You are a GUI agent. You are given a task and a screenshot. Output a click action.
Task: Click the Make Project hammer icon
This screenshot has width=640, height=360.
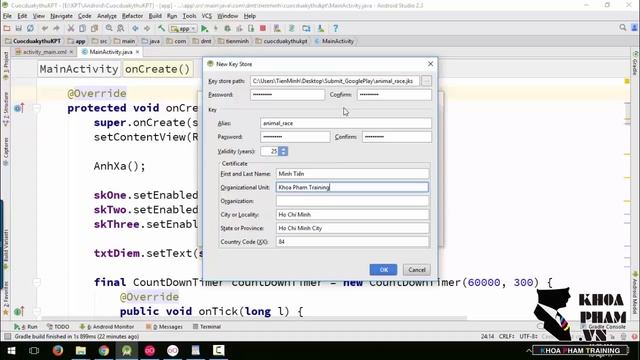tap(162, 28)
